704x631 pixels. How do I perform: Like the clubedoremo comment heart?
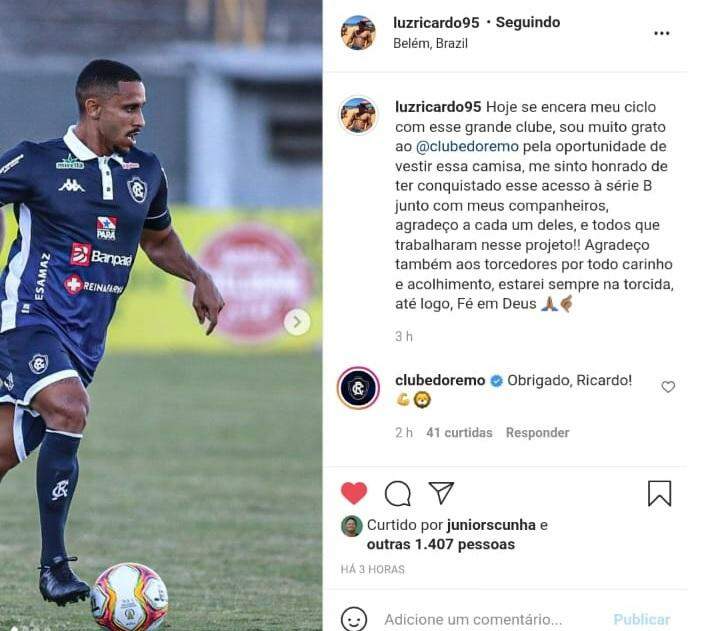click(x=668, y=387)
